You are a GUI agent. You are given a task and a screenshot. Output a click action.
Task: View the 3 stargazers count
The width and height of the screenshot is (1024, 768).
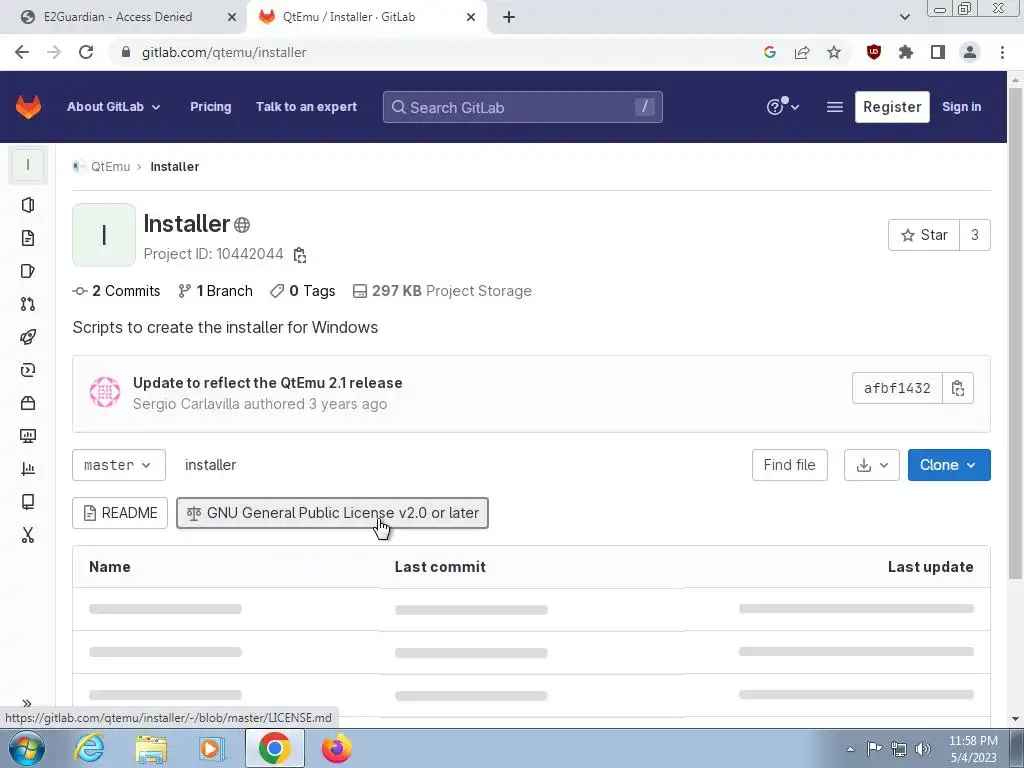(x=975, y=235)
